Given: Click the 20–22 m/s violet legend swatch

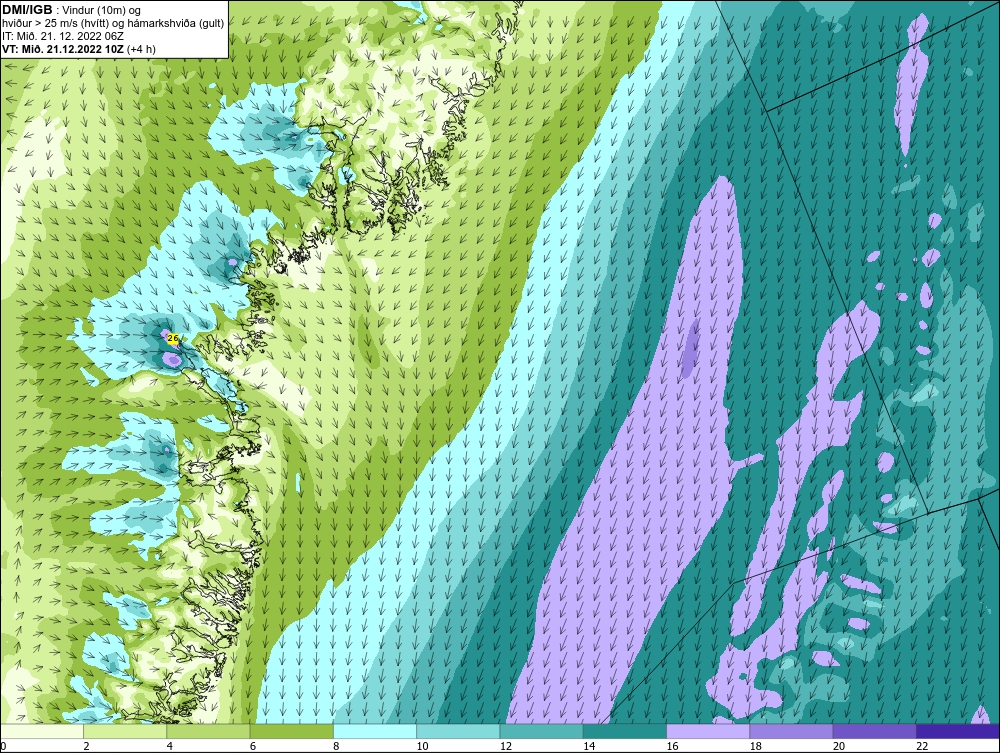Looking at the screenshot, I should coord(874,731).
